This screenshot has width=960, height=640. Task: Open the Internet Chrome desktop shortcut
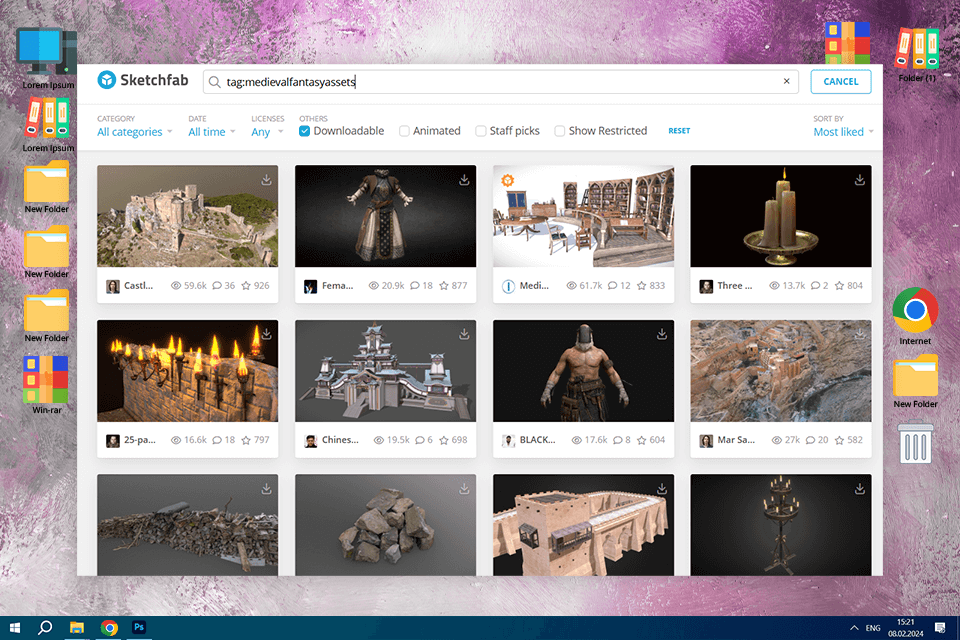click(x=915, y=315)
